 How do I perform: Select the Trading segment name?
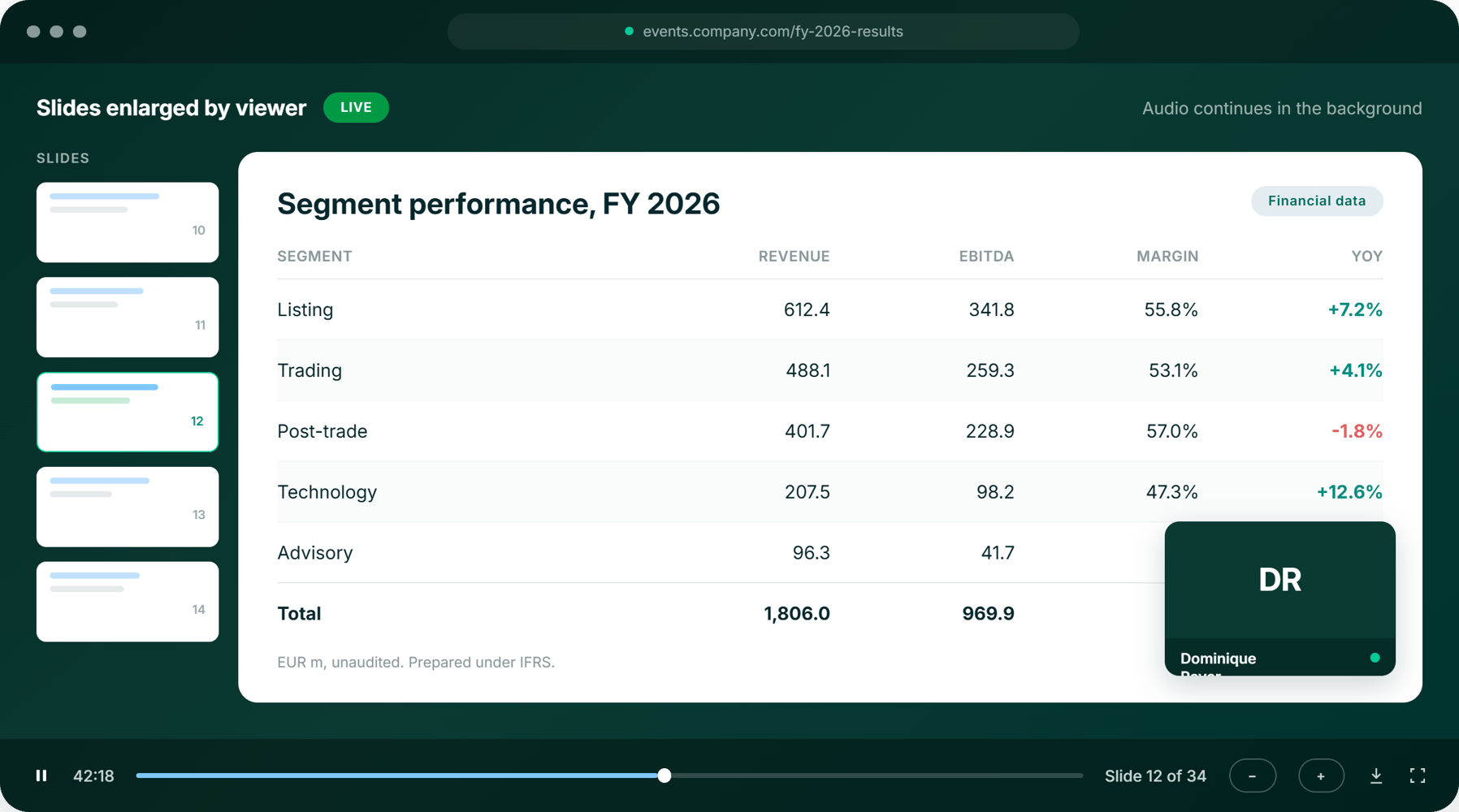tap(310, 370)
